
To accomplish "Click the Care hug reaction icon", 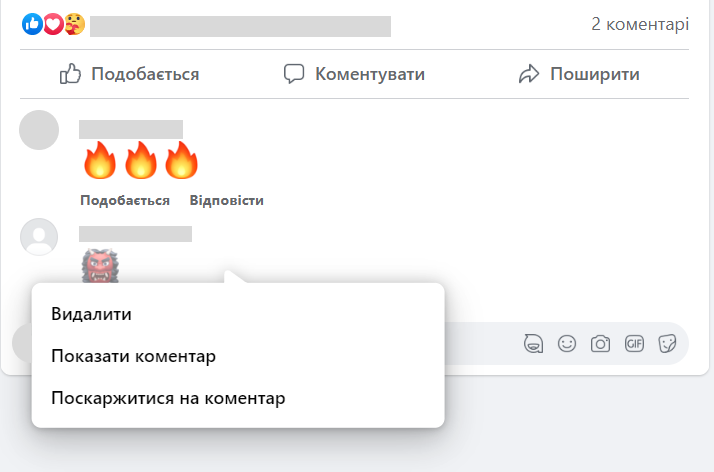I will pos(73,25).
